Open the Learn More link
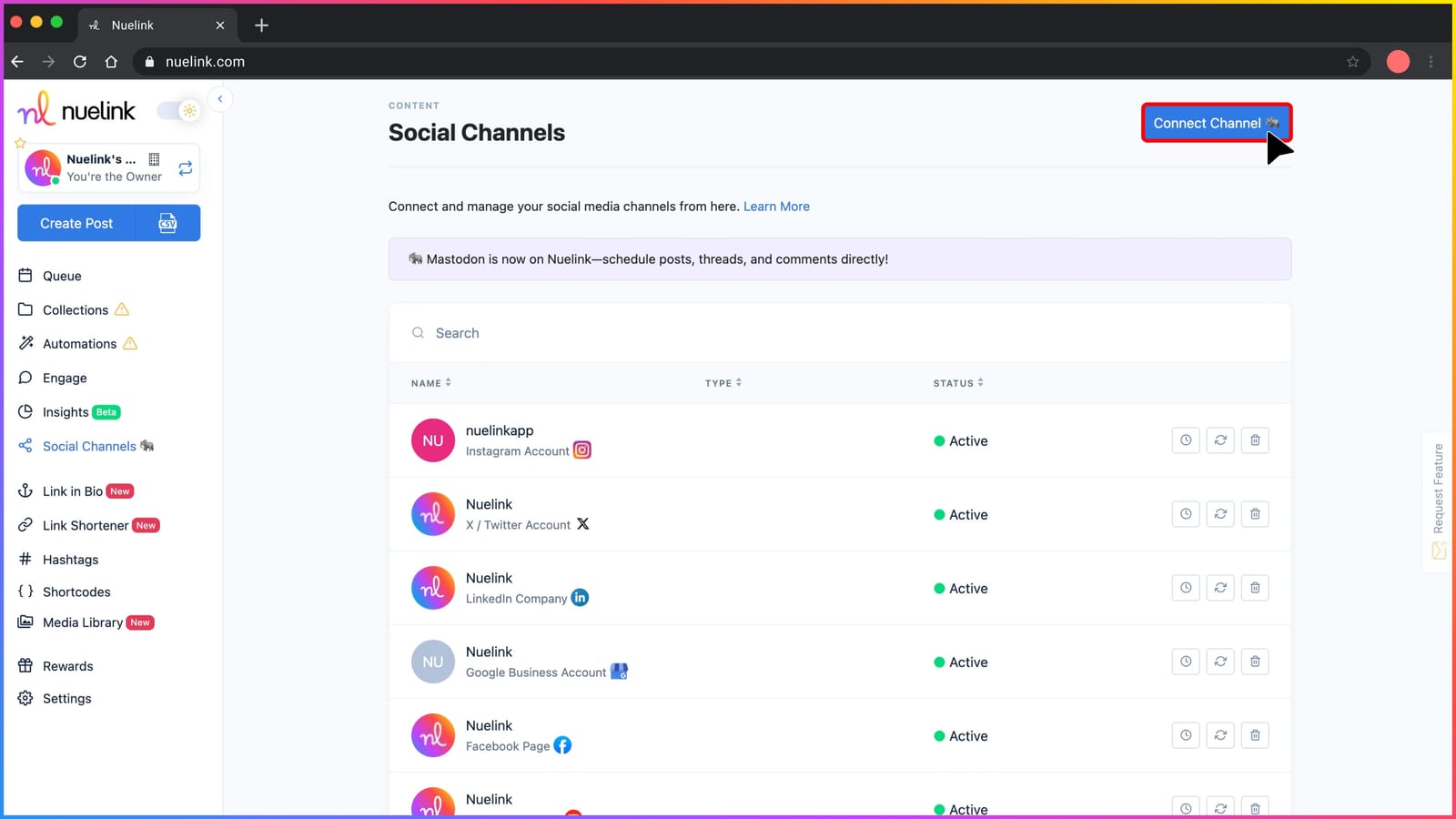 (776, 207)
